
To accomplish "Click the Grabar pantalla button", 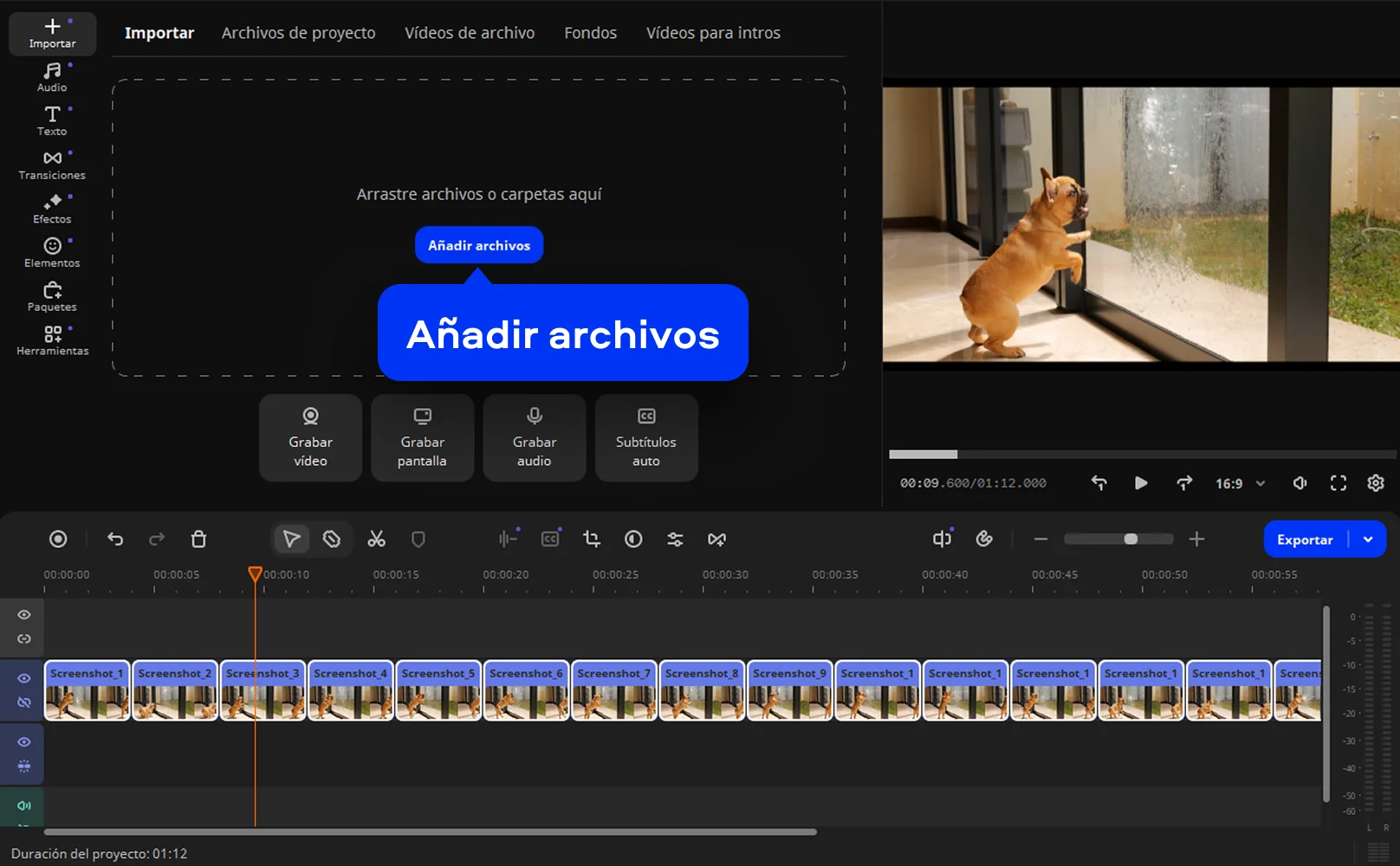I will click(x=422, y=438).
